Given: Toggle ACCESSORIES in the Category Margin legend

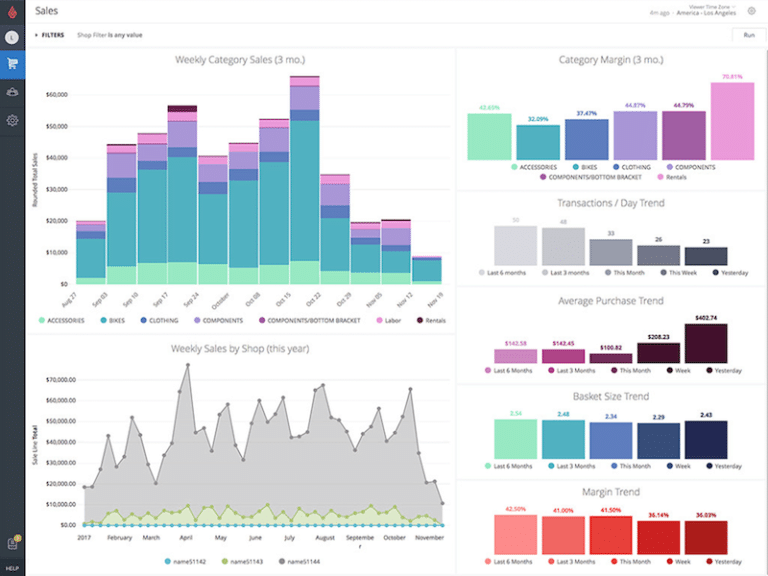Looking at the screenshot, I should (x=537, y=167).
